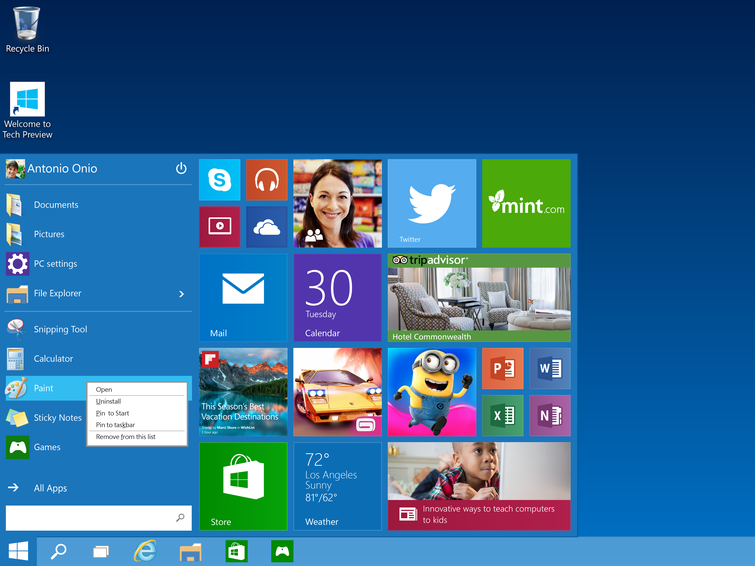Choose Uninstall in the context menu
755x566 pixels.
coord(137,401)
